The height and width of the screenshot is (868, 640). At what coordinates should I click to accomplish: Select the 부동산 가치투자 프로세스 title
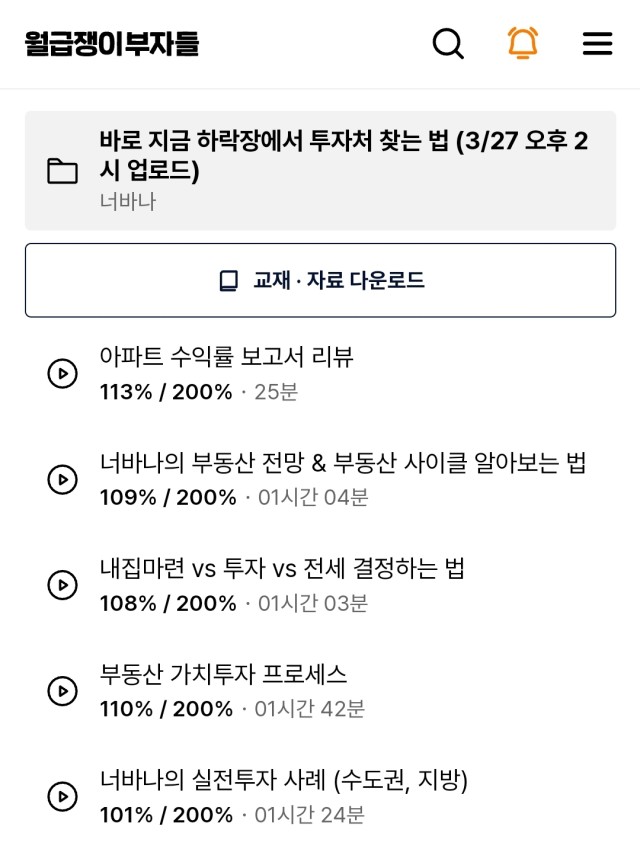pyautogui.click(x=223, y=674)
